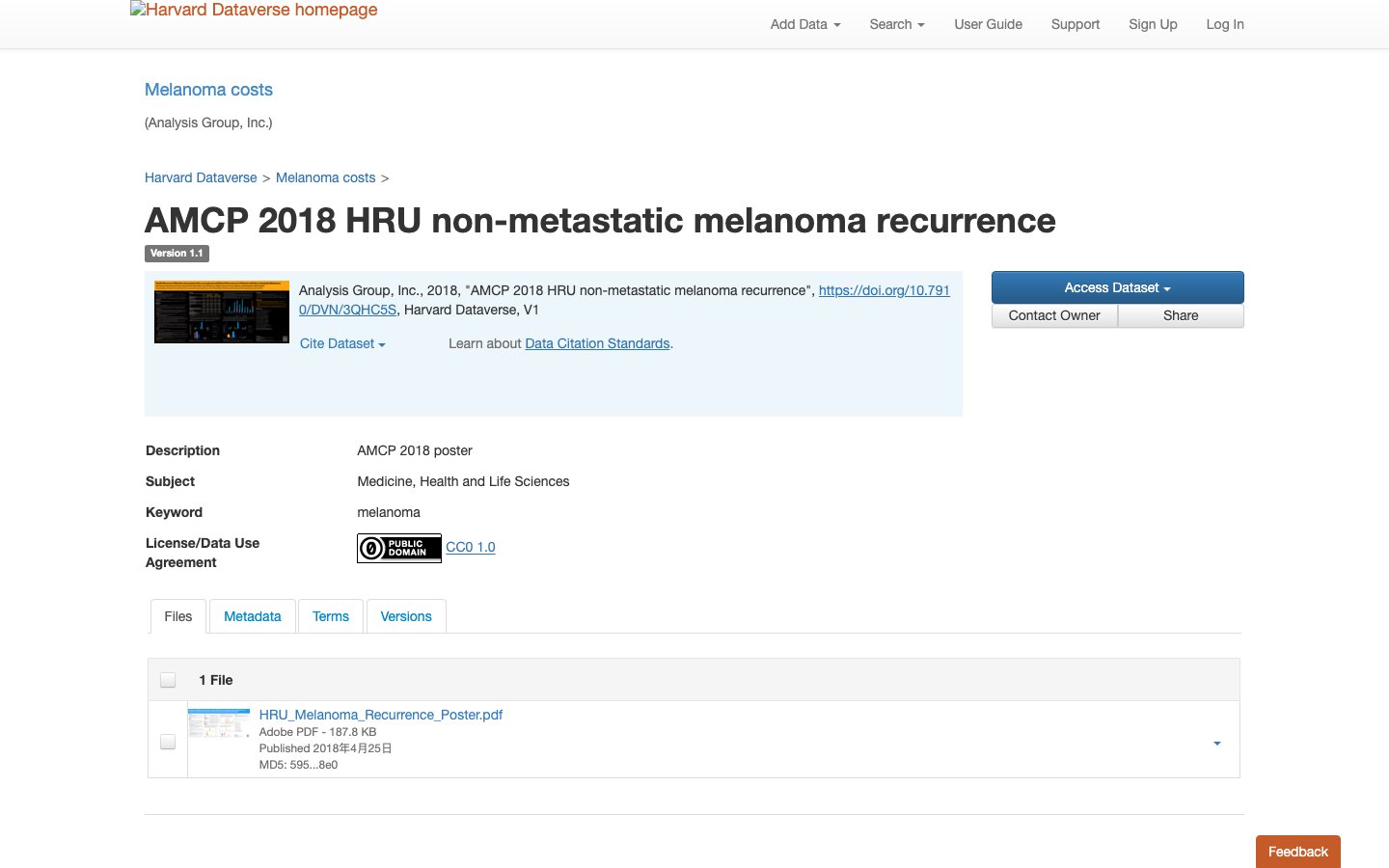Image resolution: width=1389 pixels, height=868 pixels.
Task: Check the box for HRU_Melanoma_Recurrence_Poster.pdf
Action: click(168, 742)
